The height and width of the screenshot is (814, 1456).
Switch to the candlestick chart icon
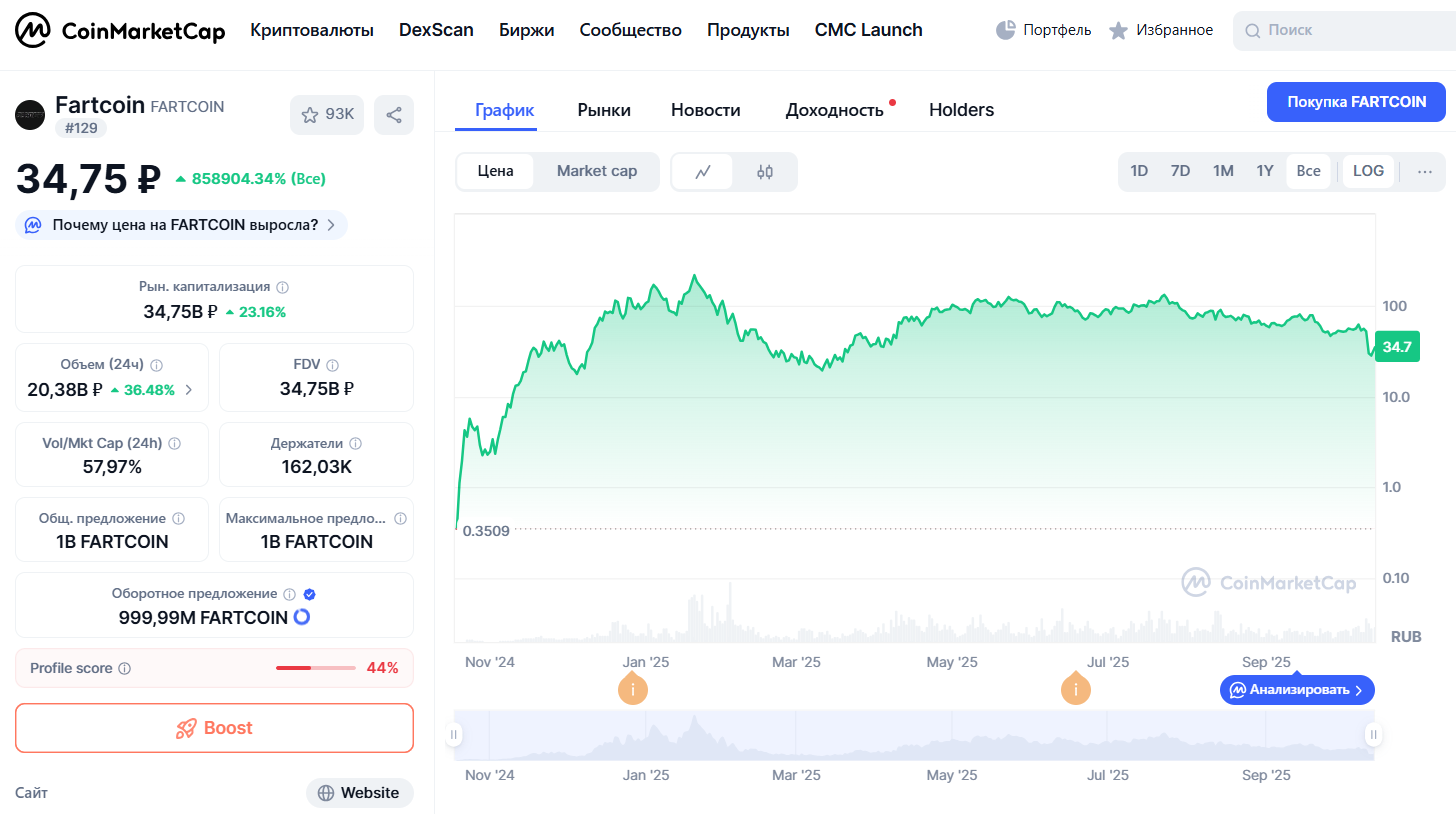pos(765,171)
